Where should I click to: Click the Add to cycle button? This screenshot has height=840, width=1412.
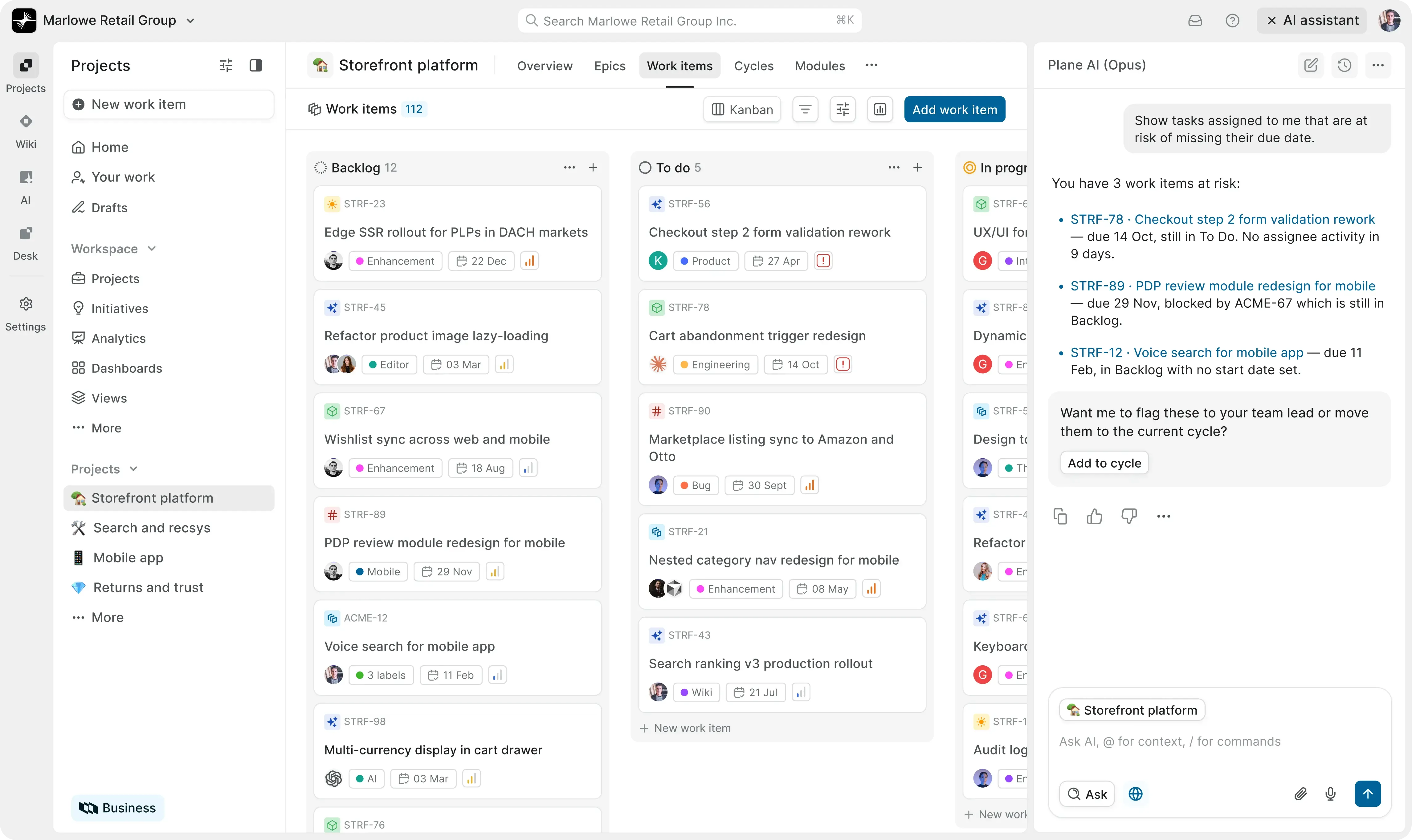click(x=1104, y=463)
